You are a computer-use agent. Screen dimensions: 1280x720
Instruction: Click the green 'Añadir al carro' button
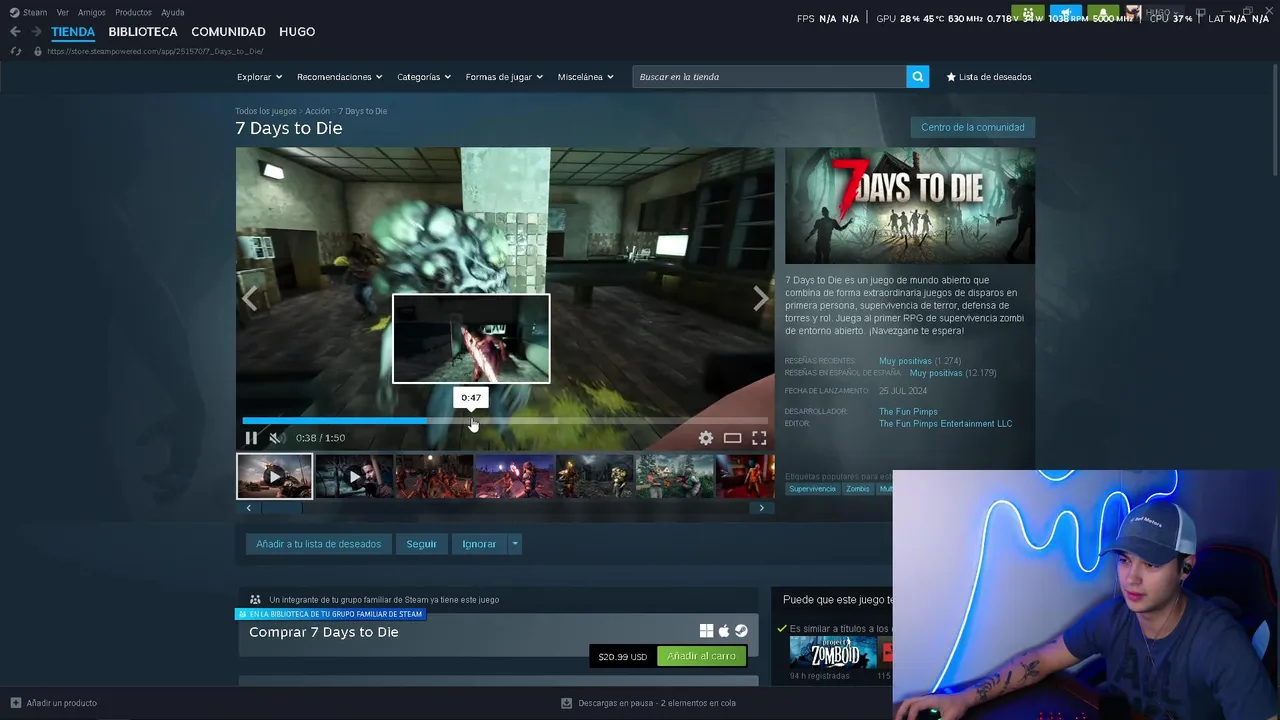click(701, 656)
